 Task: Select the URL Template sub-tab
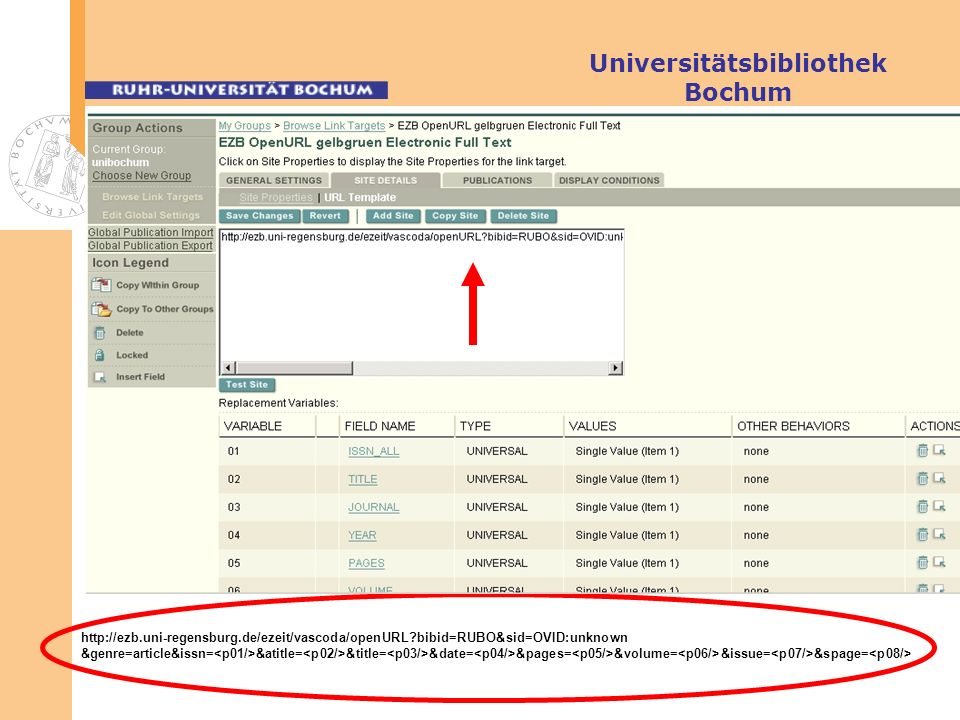(x=360, y=197)
